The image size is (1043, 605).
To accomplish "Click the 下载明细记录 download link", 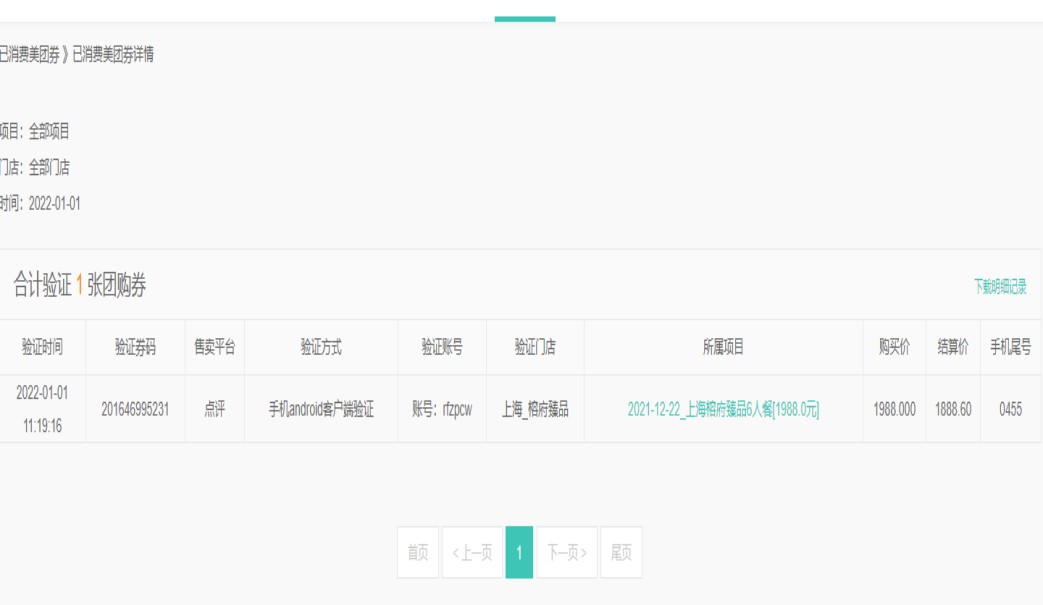I will [x=1000, y=287].
